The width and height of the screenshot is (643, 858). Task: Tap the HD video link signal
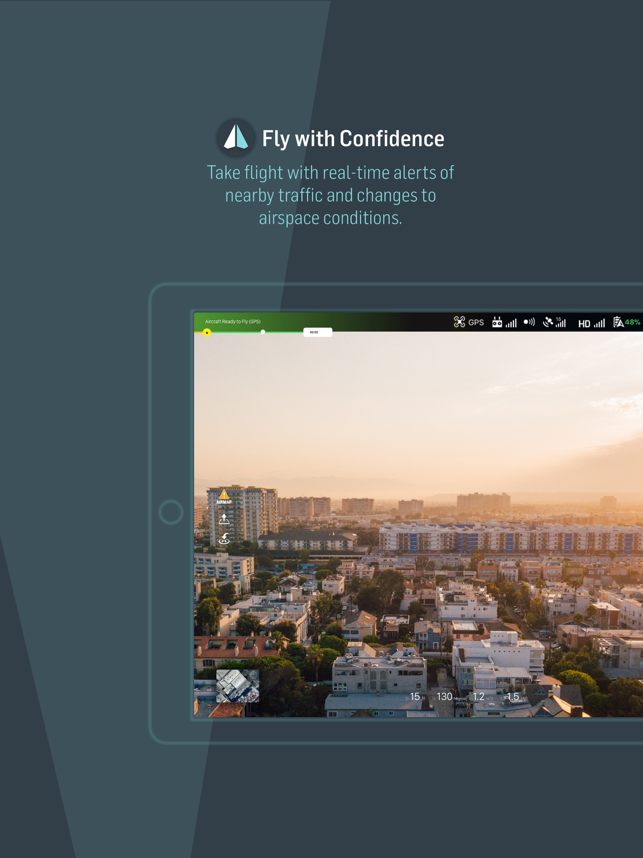[x=592, y=323]
